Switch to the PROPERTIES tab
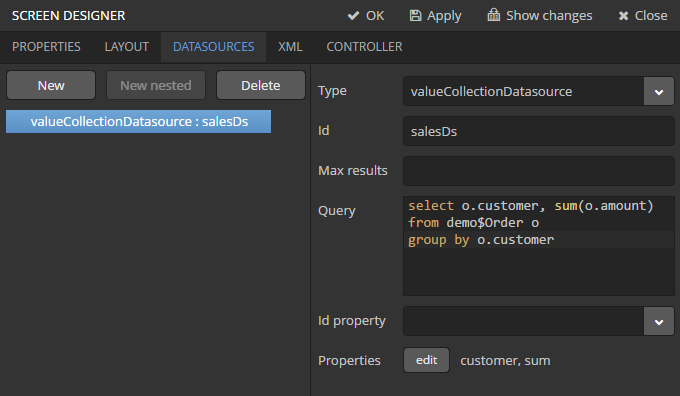Image resolution: width=680 pixels, height=396 pixels. pyautogui.click(x=46, y=47)
